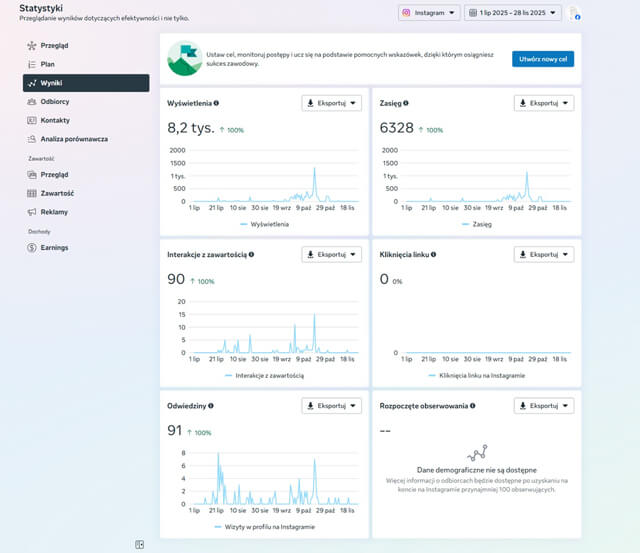Click Utwórz nowy cel button

pos(543,59)
